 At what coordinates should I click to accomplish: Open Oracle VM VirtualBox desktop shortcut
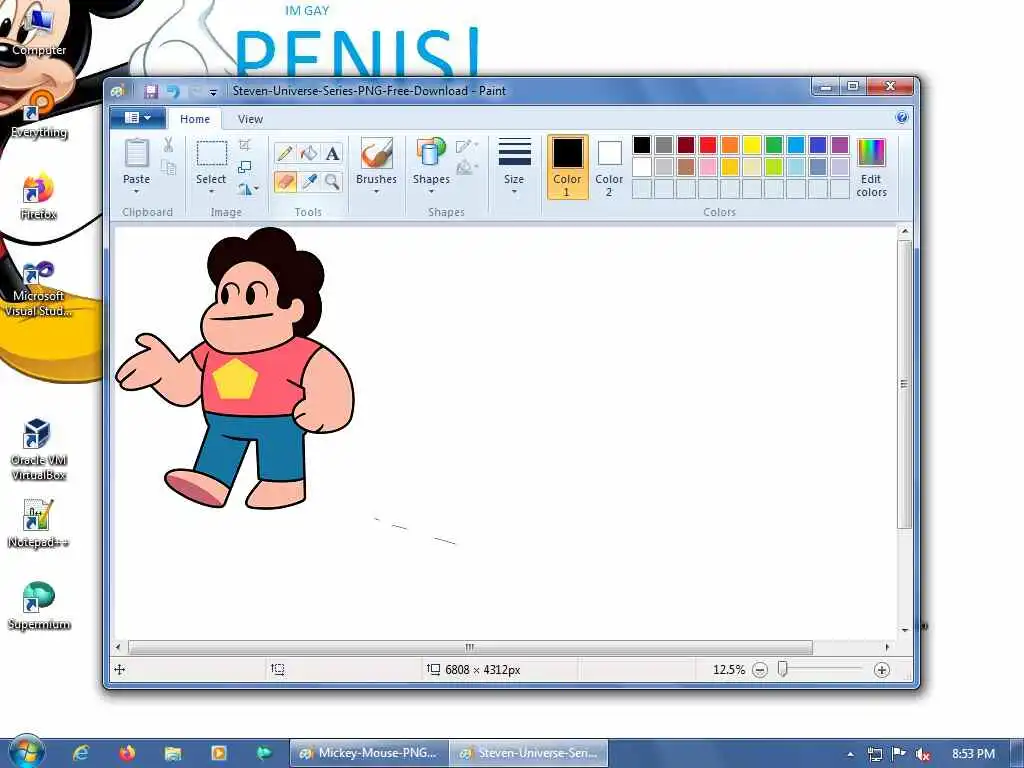pyautogui.click(x=39, y=449)
